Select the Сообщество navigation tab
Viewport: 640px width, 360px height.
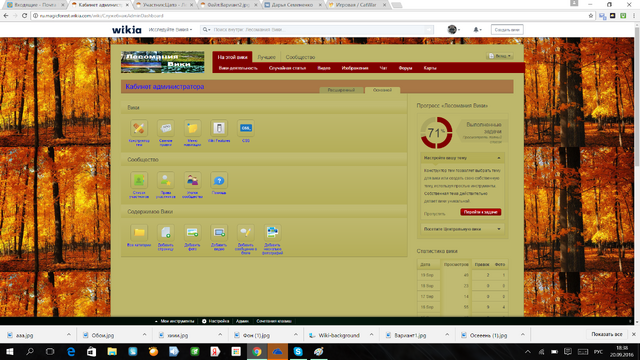[300, 57]
